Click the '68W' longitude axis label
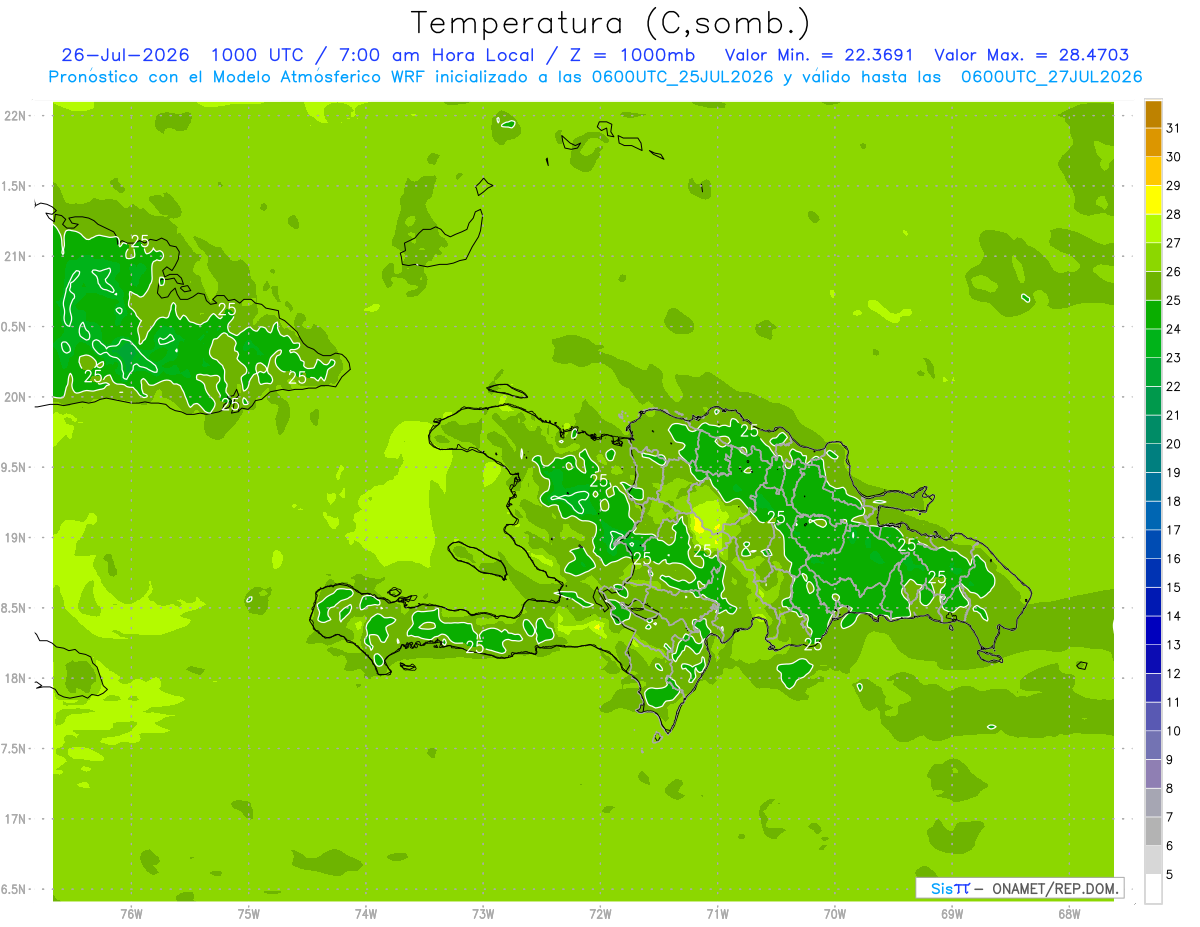This screenshot has width=1200, height=927. [x=1069, y=914]
